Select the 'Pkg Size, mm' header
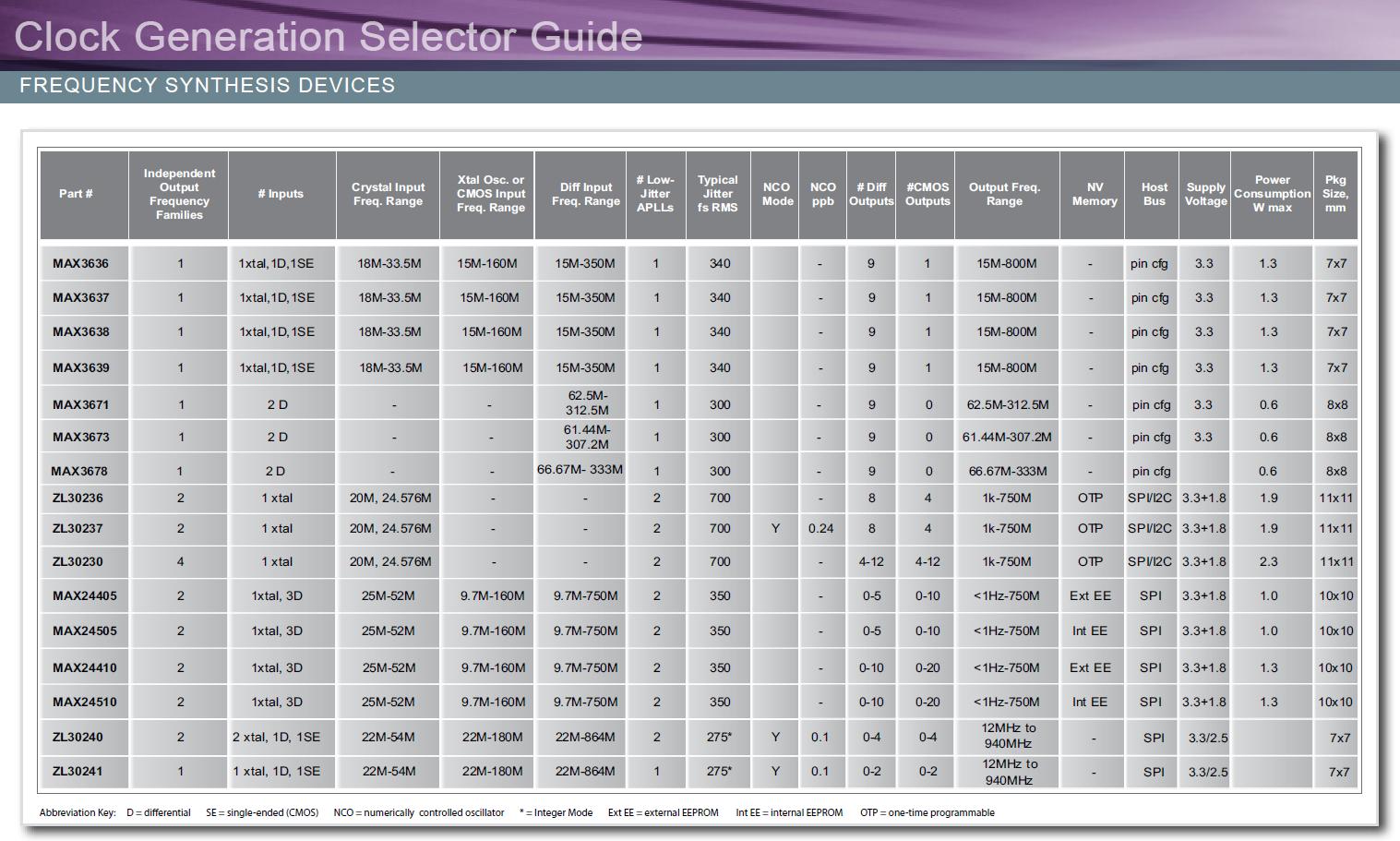This screenshot has height=841, width=1400. [1335, 194]
